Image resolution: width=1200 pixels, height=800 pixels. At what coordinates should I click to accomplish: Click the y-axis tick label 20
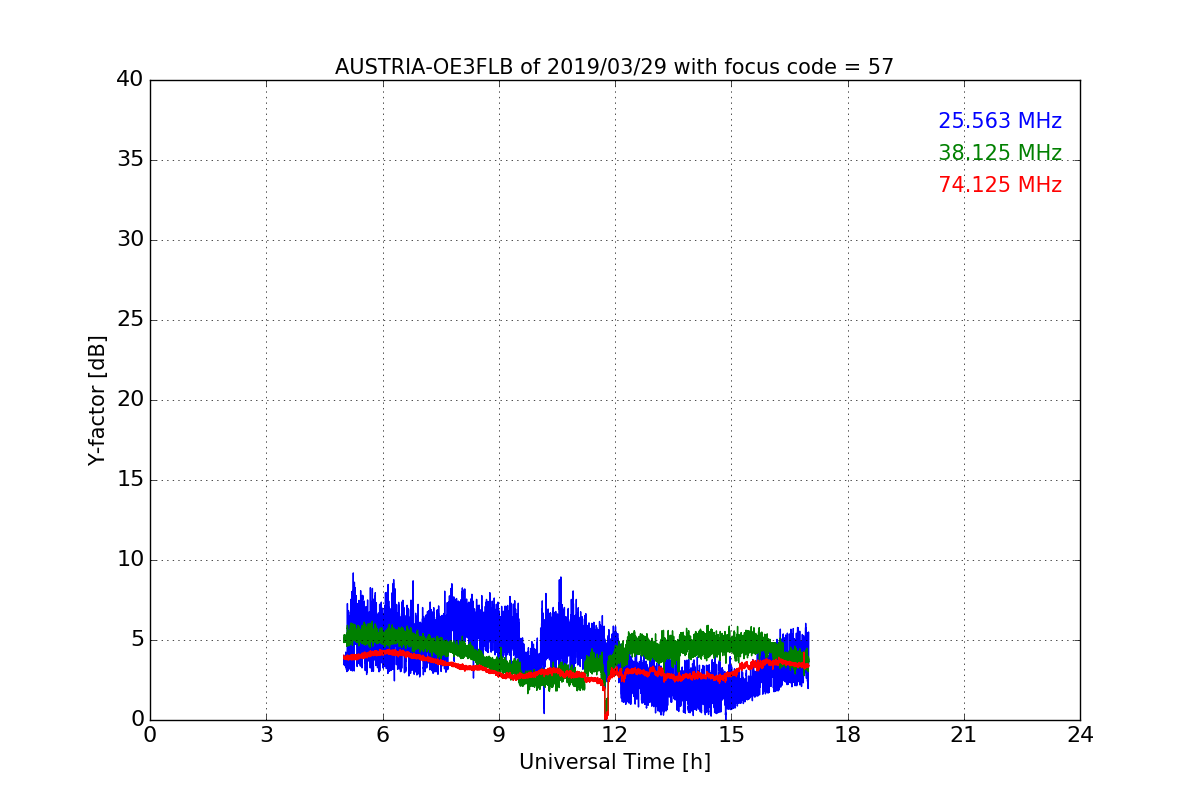coord(130,400)
